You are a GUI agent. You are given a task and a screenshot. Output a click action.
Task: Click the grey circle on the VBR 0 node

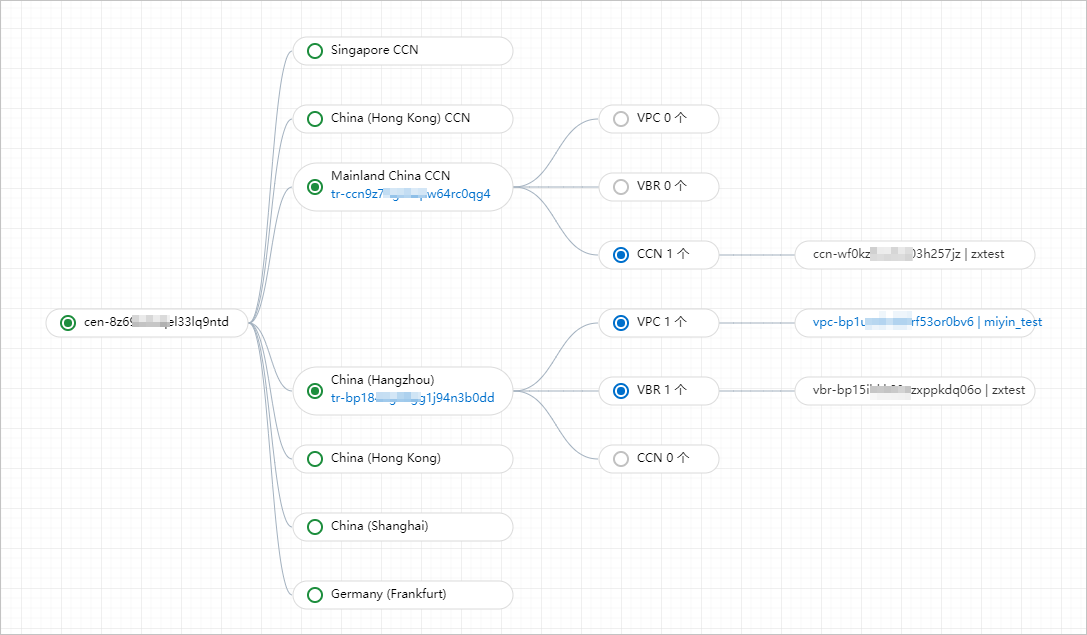click(x=621, y=186)
